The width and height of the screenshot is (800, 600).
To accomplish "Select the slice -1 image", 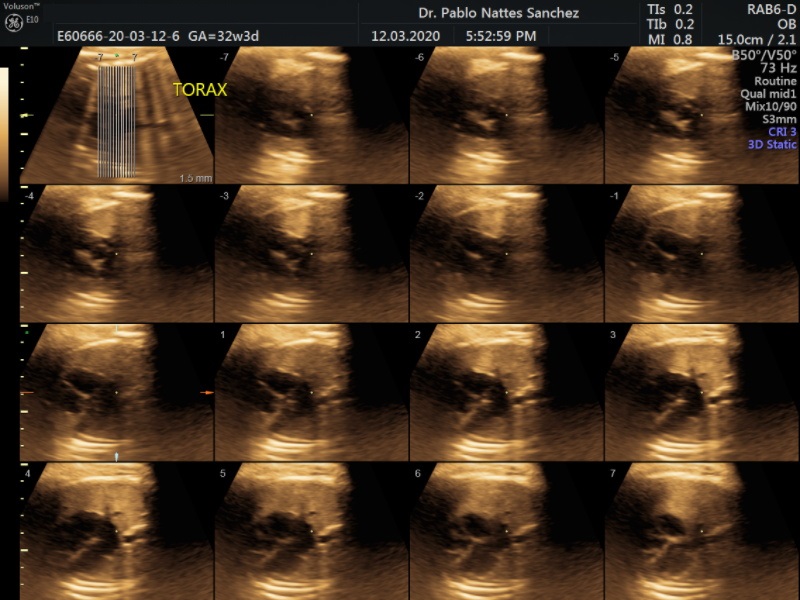I will [x=700, y=254].
